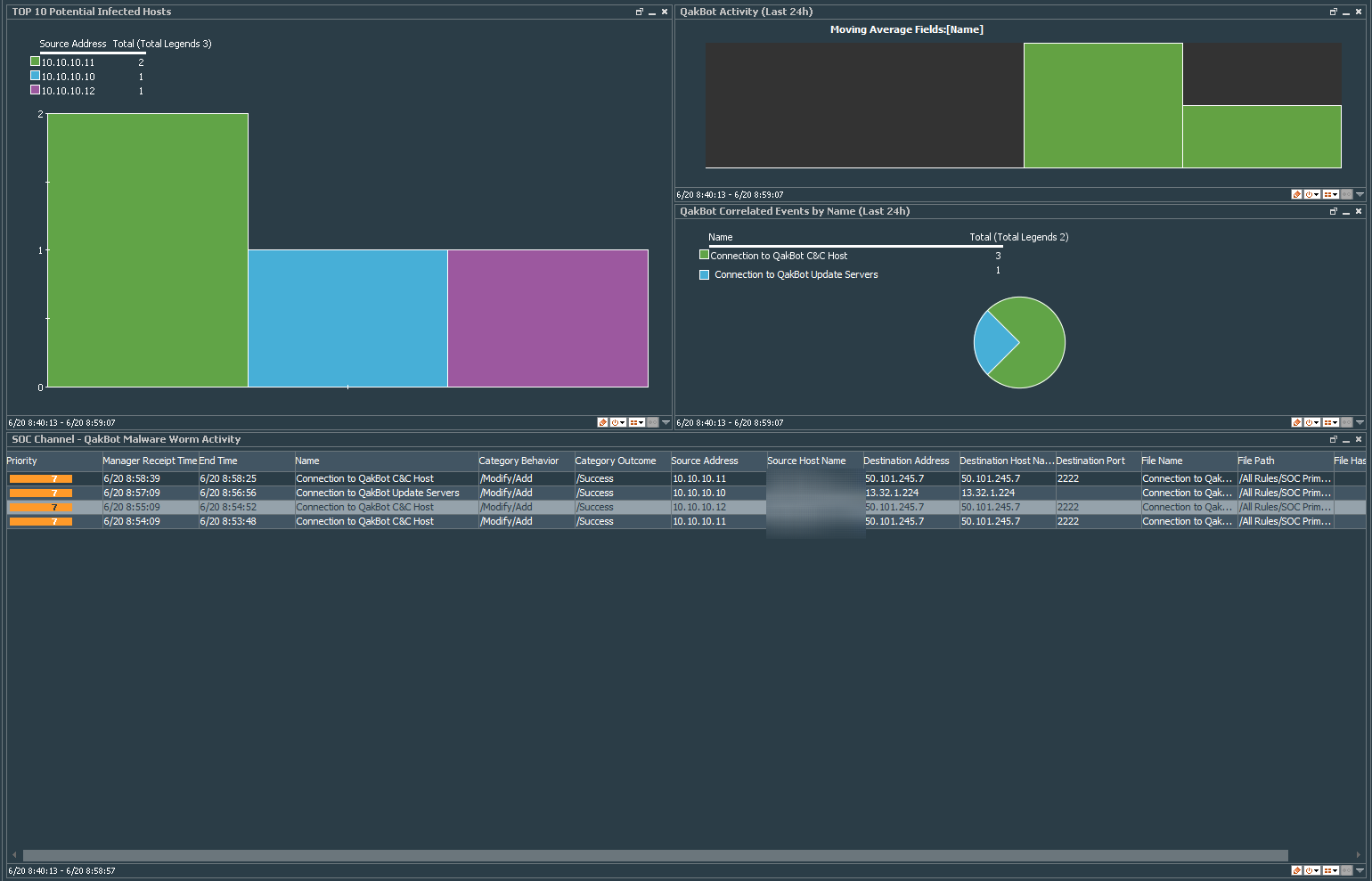Expand gray triangle menu in Correlated Events footer
This screenshot has width=1372, height=881.
pyautogui.click(x=1360, y=422)
